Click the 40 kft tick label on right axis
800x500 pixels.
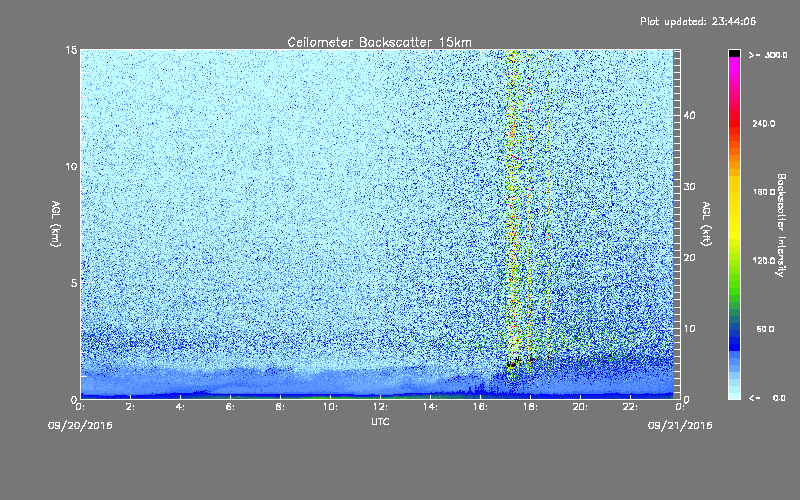click(x=689, y=115)
